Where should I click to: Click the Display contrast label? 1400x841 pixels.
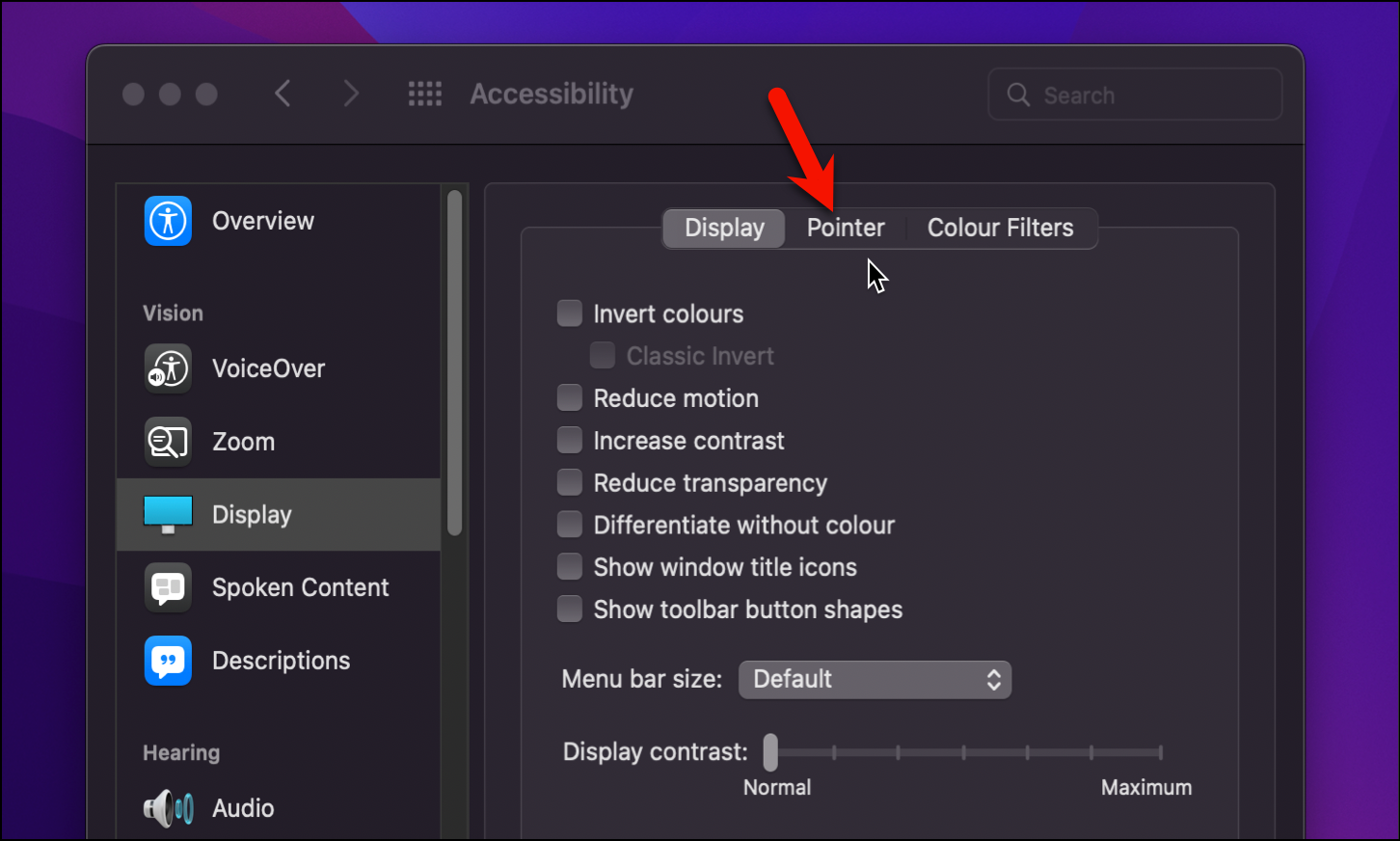pos(656,752)
